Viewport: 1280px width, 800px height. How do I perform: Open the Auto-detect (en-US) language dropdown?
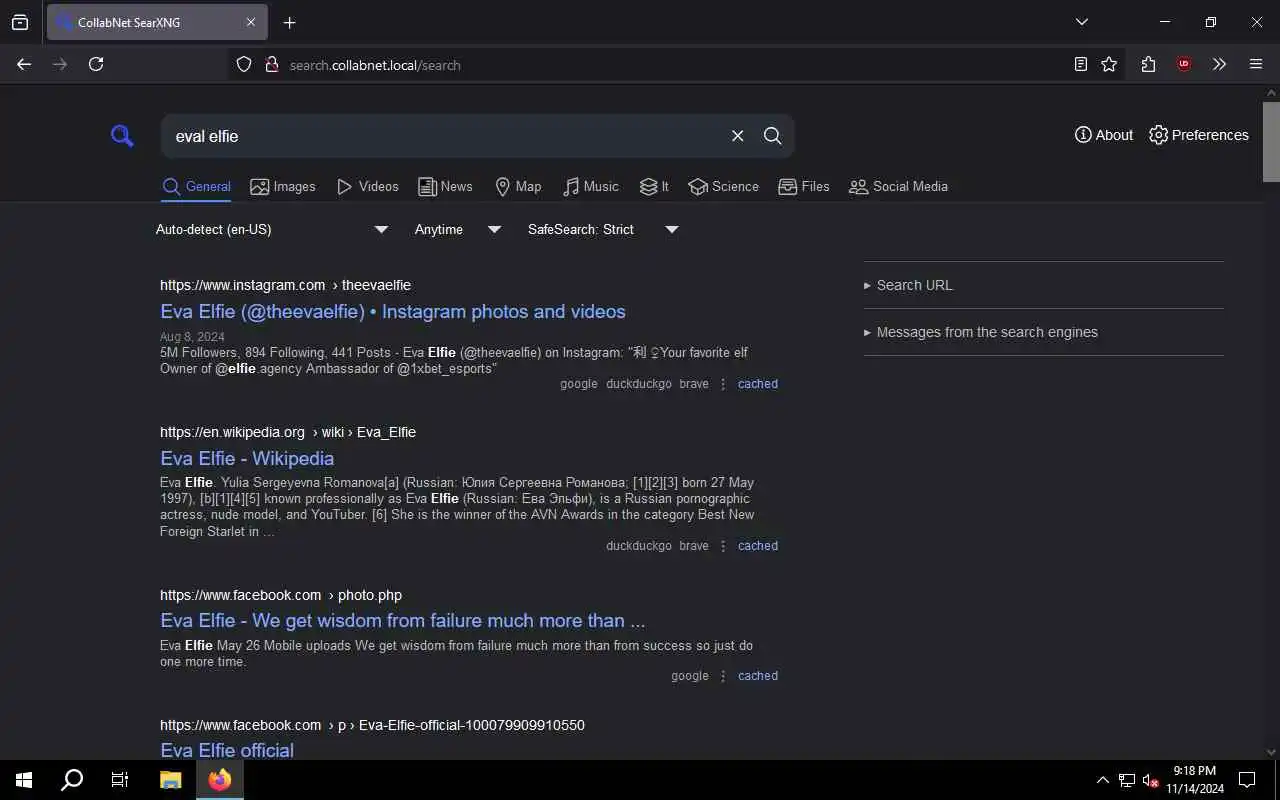271,229
